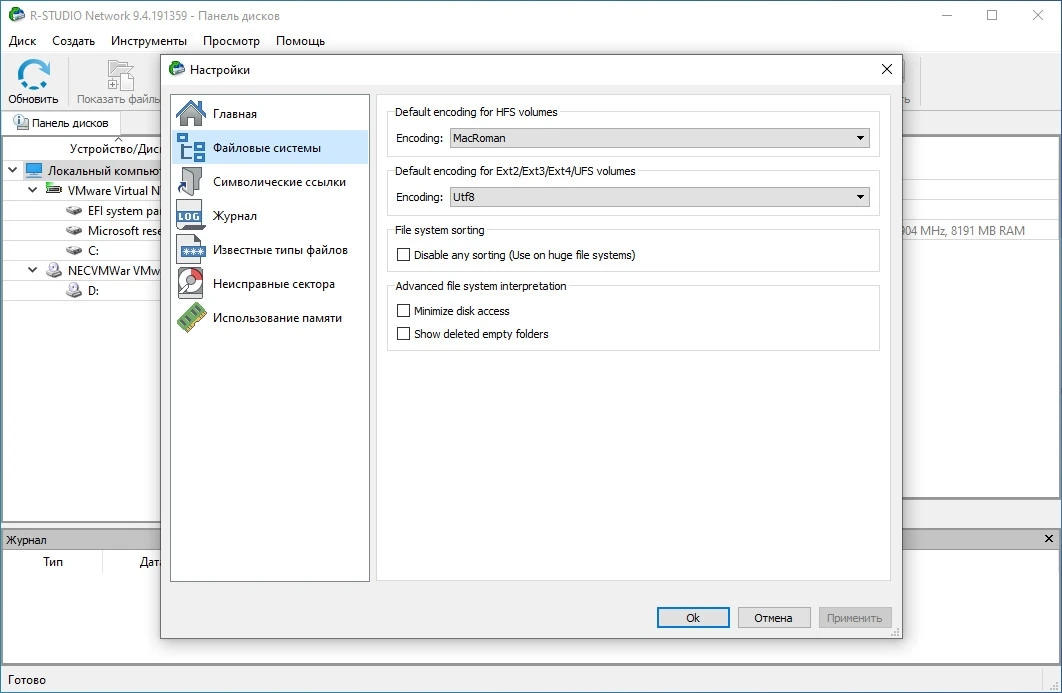Select the Файловые системы tree icon
Viewport: 1062px width, 693px height.
[x=191, y=147]
